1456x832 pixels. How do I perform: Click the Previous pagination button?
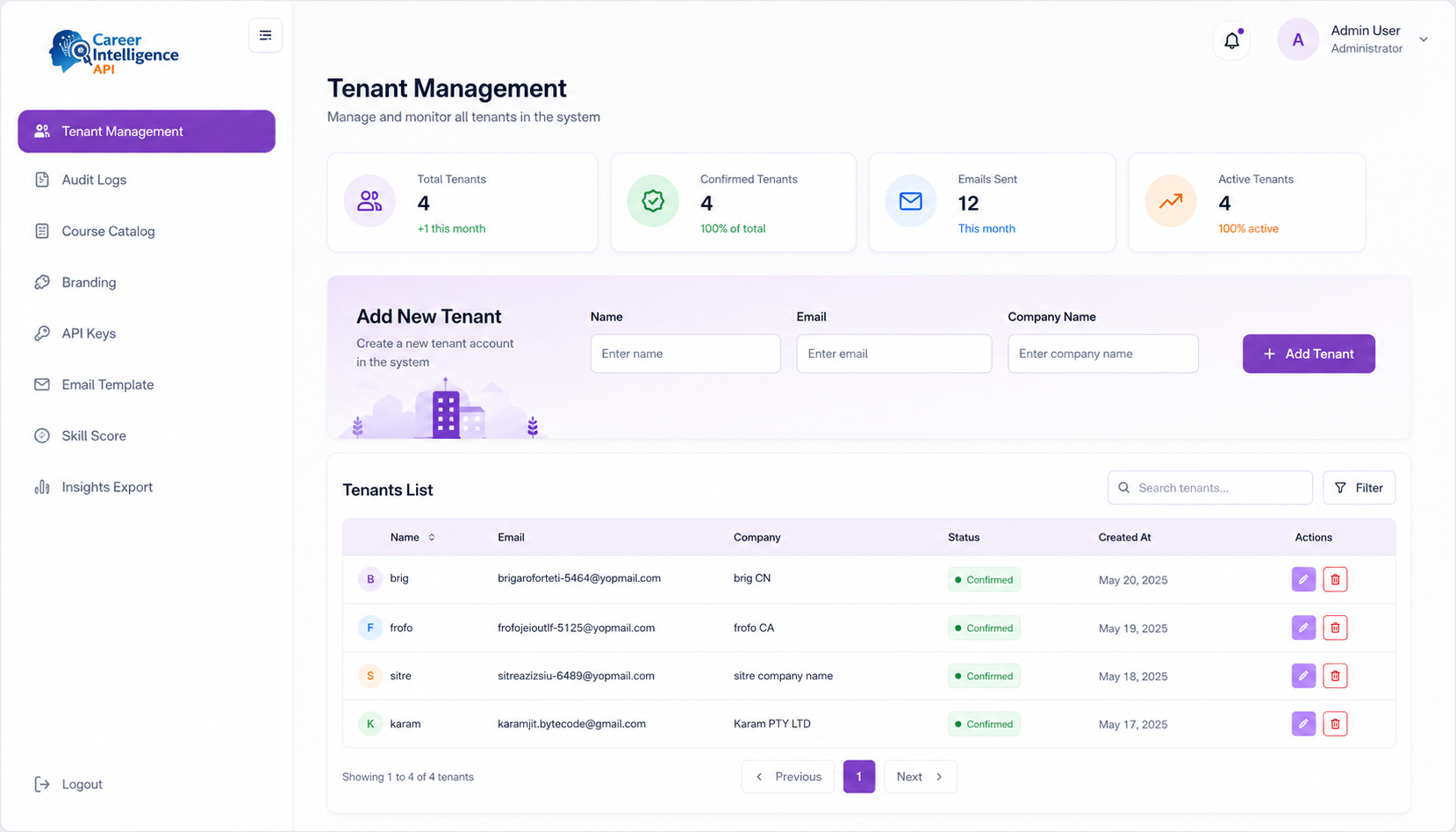coord(788,777)
